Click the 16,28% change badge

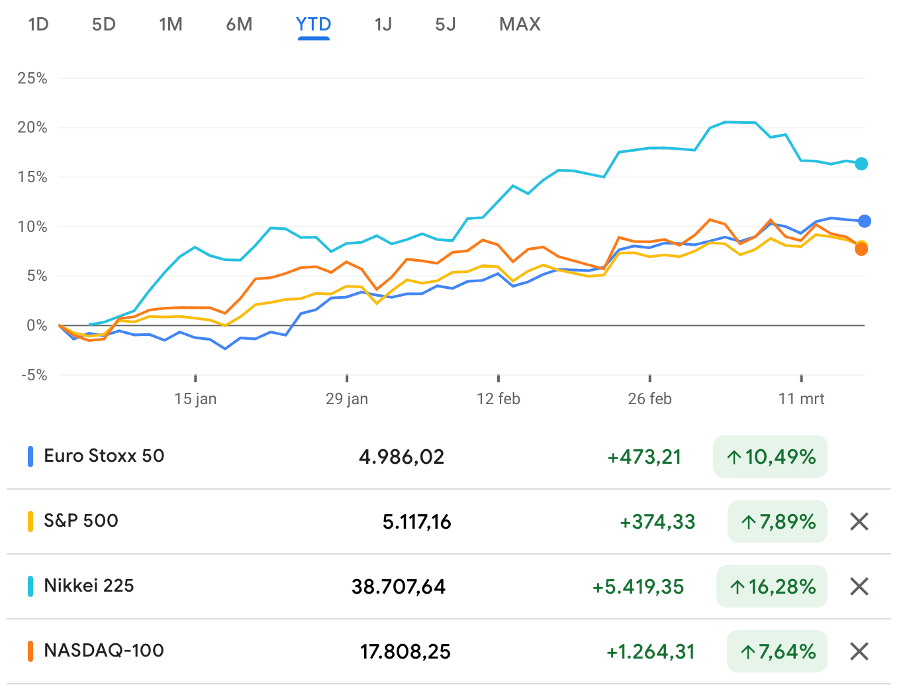tap(772, 586)
